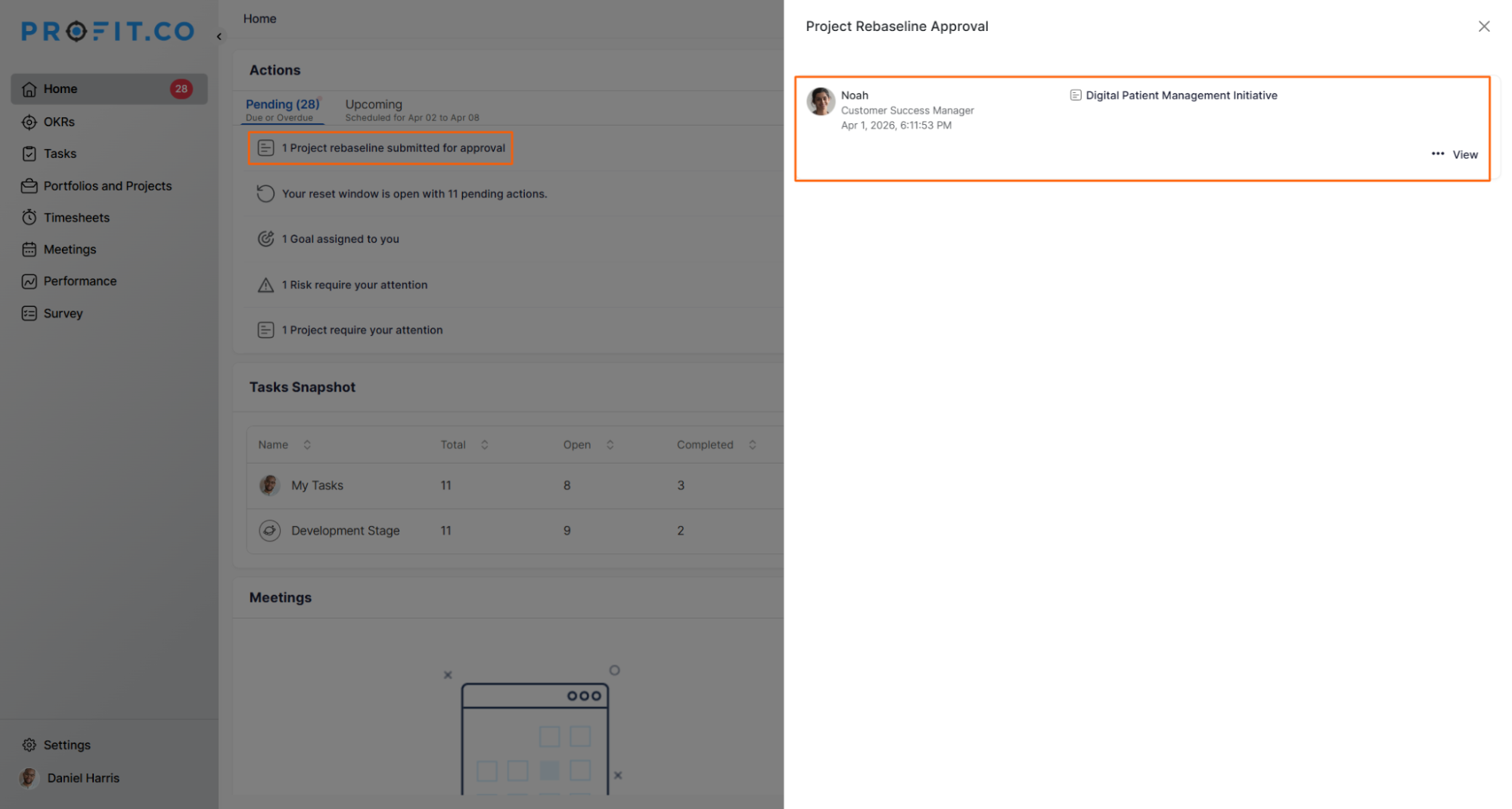Viewport: 1512px width, 809px height.
Task: Click the Performance chart icon
Action: [29, 281]
